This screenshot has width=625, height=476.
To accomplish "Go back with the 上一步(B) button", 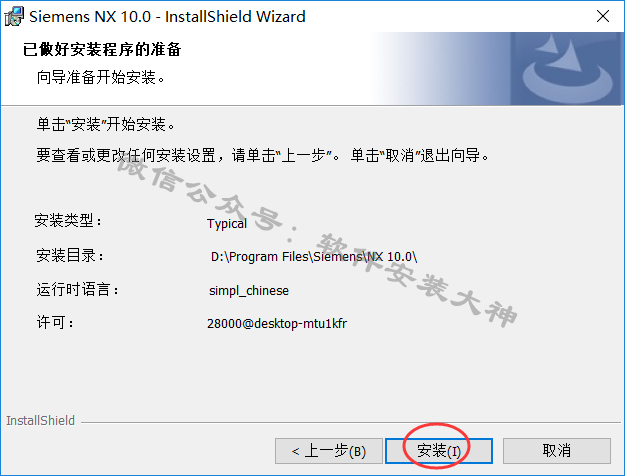I will click(329, 451).
